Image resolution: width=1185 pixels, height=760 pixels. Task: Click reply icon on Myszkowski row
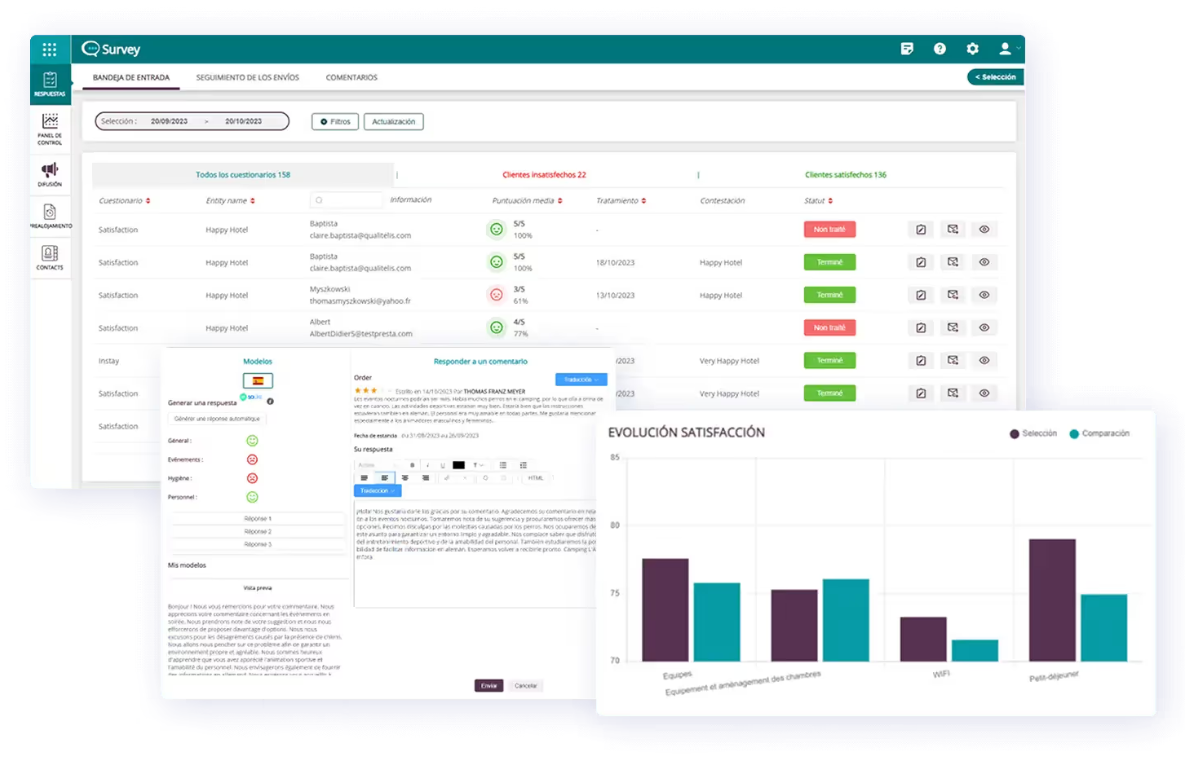coord(952,295)
